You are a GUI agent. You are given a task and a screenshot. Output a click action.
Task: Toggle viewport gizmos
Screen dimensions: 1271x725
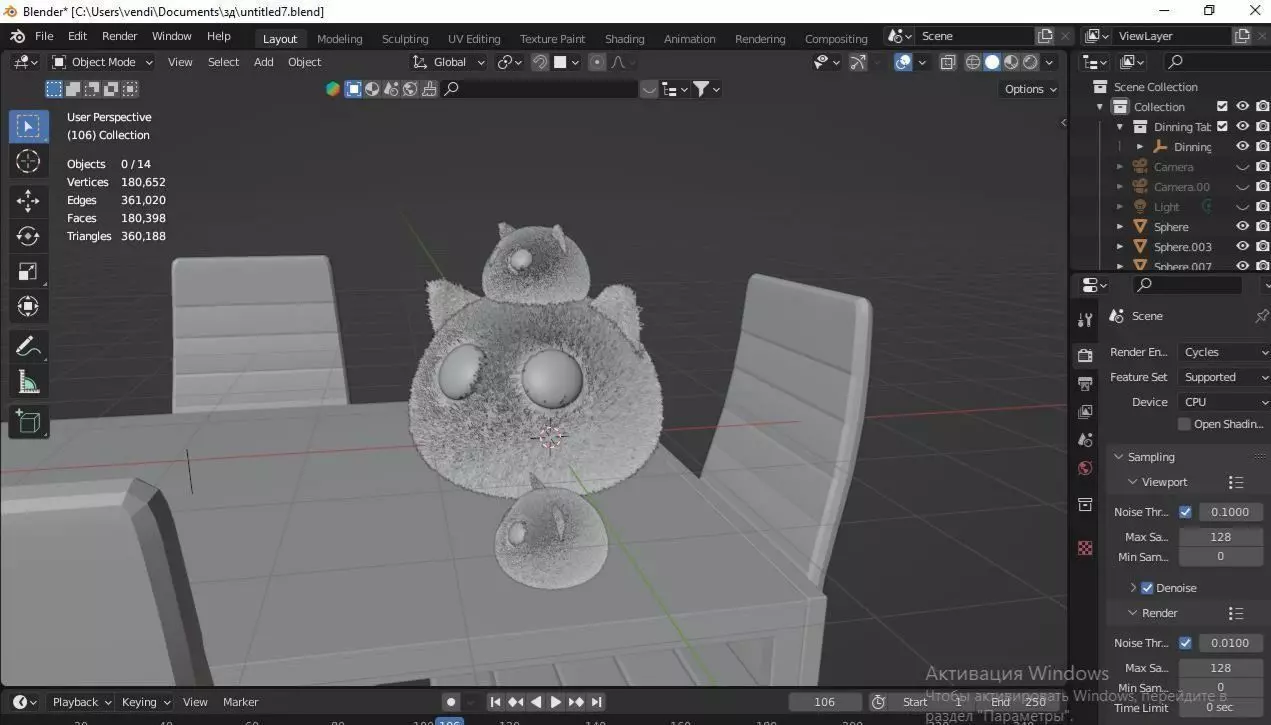coord(858,62)
